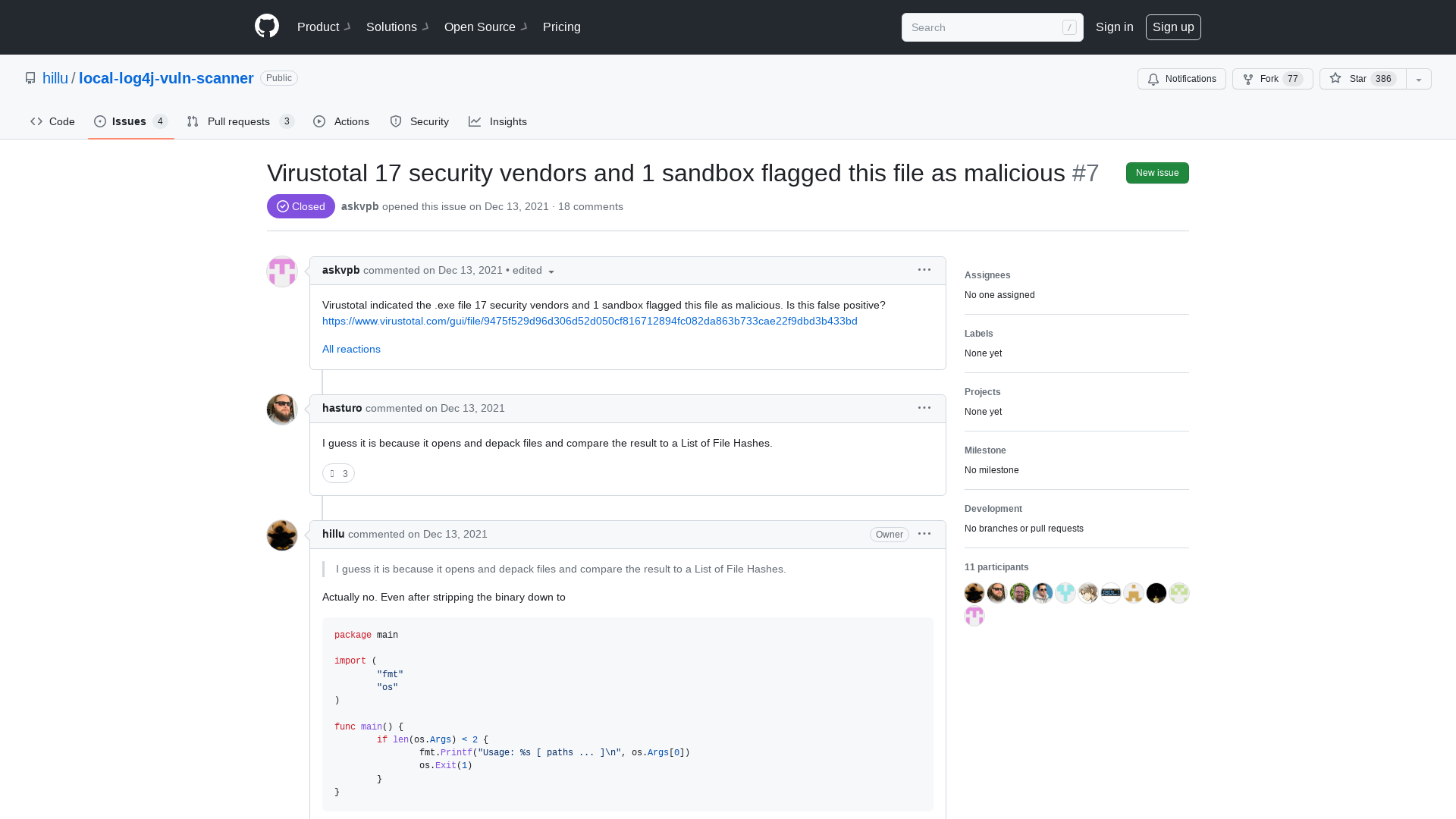Open options menu on hillu's comment
Screen dimensions: 1456x819
924,534
